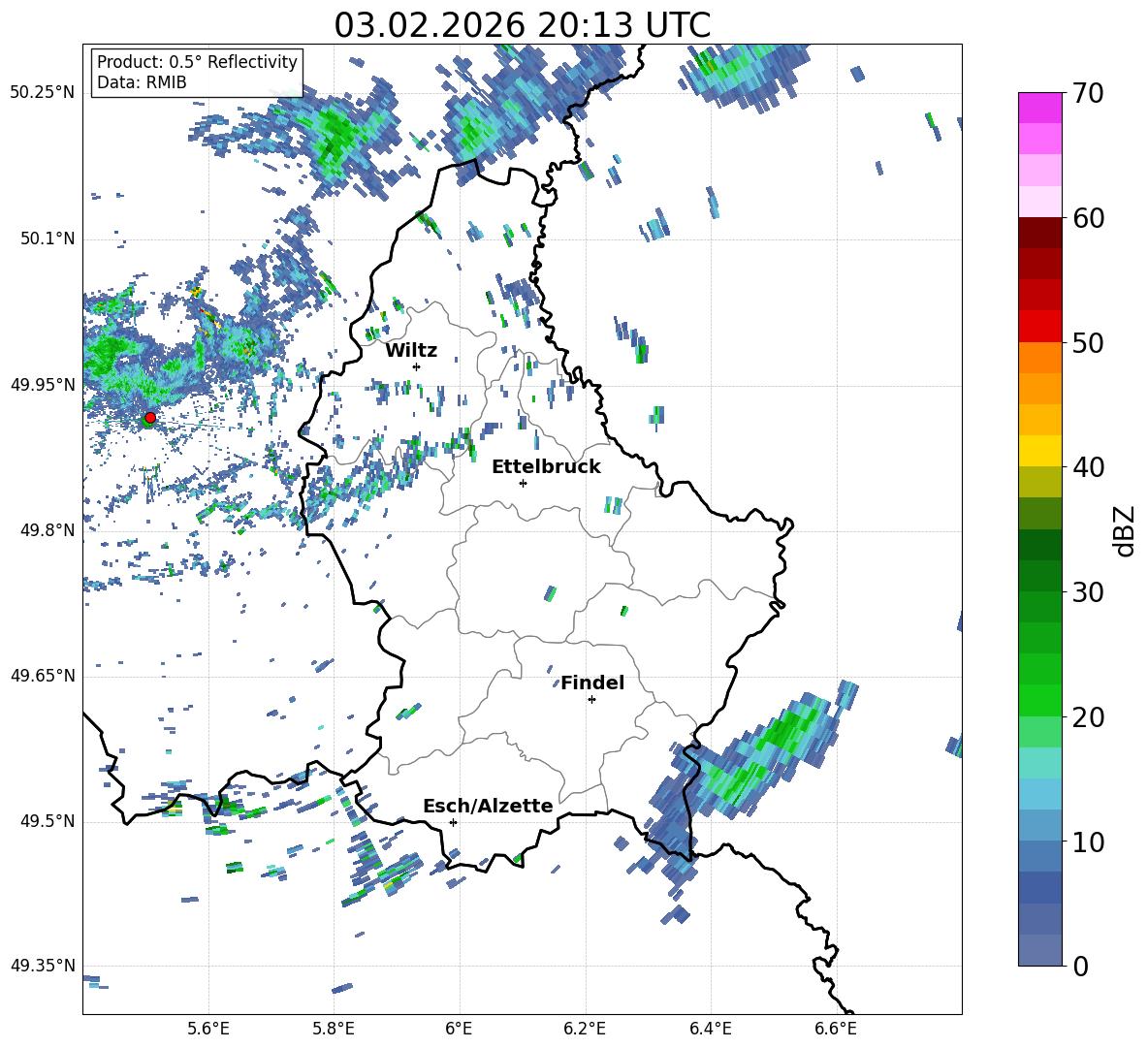Click the latitude label 49.95°N
1148x1048 pixels.
click(42, 384)
